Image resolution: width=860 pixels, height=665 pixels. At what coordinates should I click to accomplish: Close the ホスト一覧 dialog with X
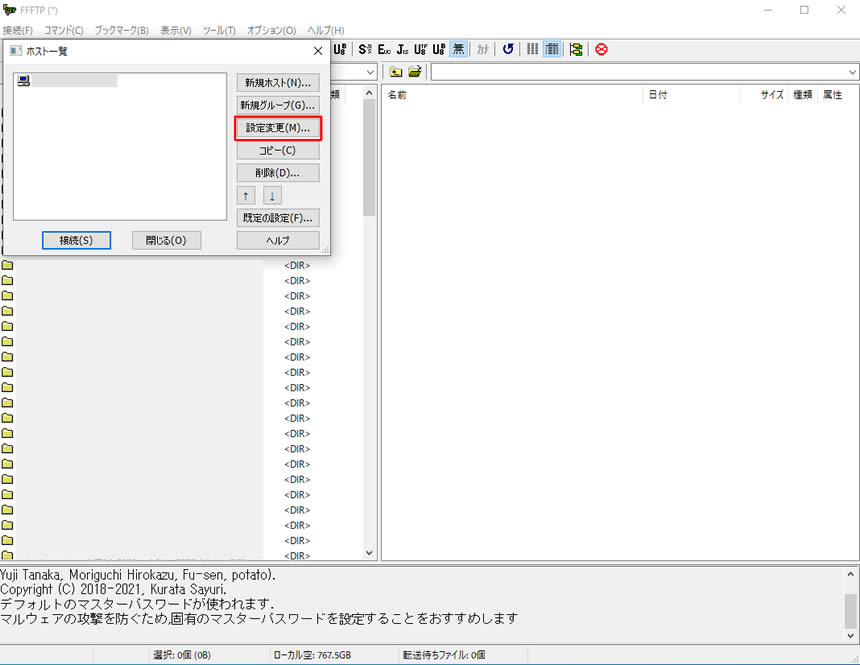point(318,51)
